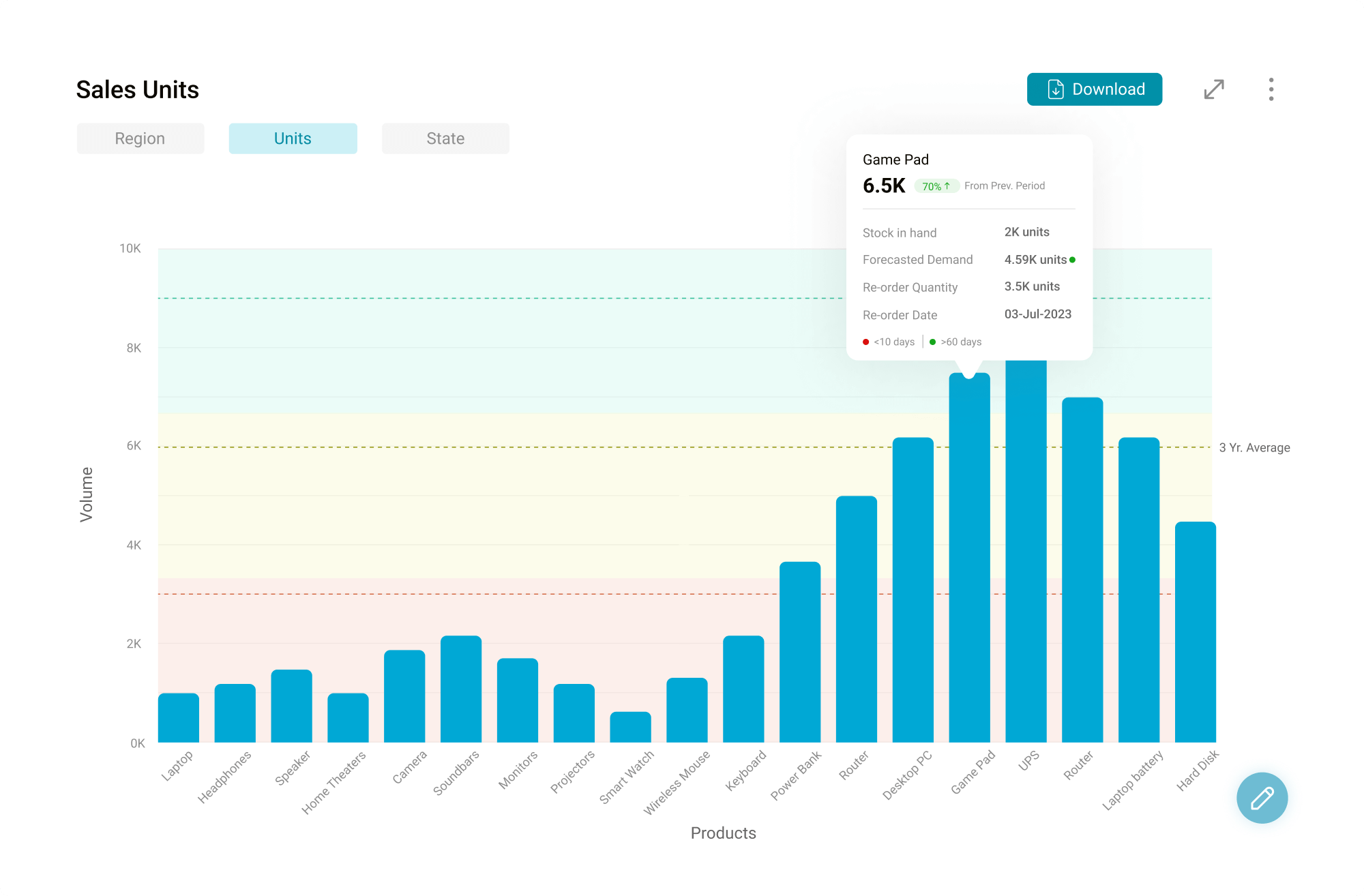The width and height of the screenshot is (1364, 896).
Task: Select the UPS bar
Action: click(1026, 551)
